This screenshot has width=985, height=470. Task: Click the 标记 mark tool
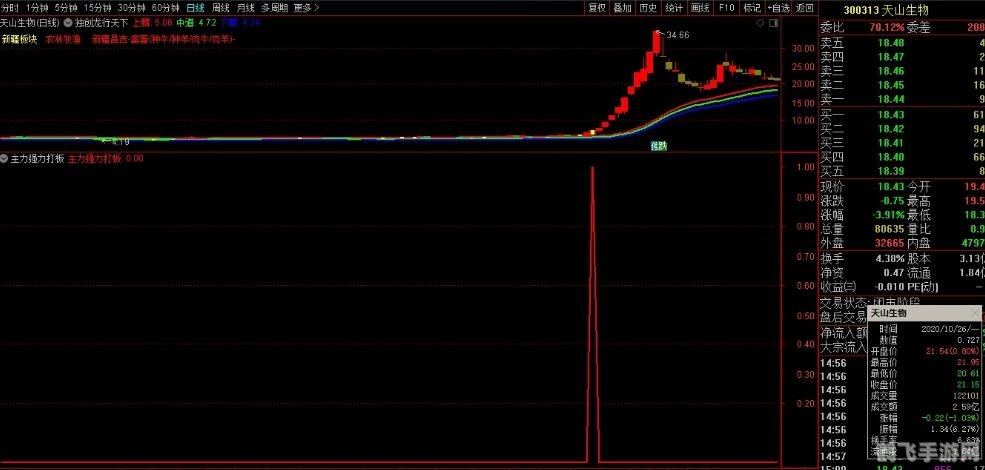click(752, 7)
